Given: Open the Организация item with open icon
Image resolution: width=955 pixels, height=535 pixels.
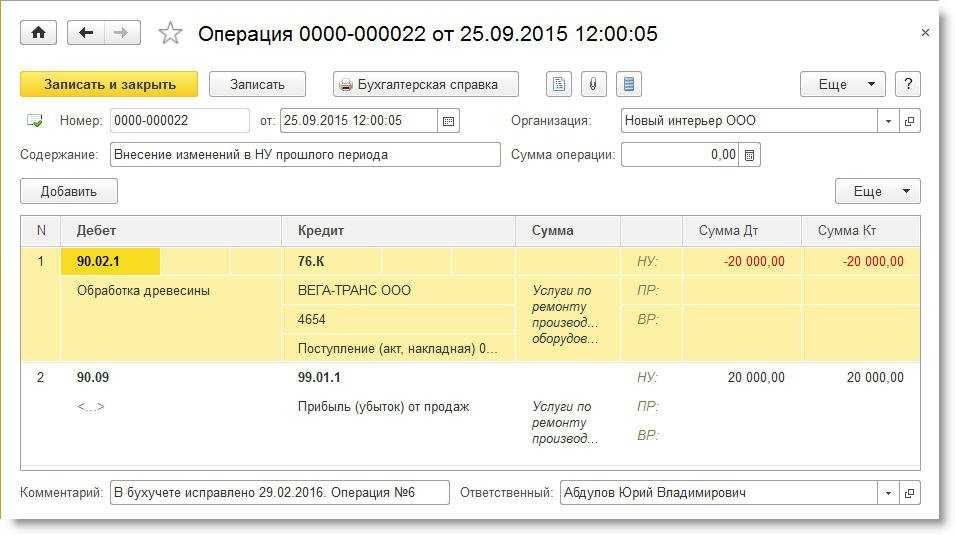Looking at the screenshot, I should (x=909, y=121).
